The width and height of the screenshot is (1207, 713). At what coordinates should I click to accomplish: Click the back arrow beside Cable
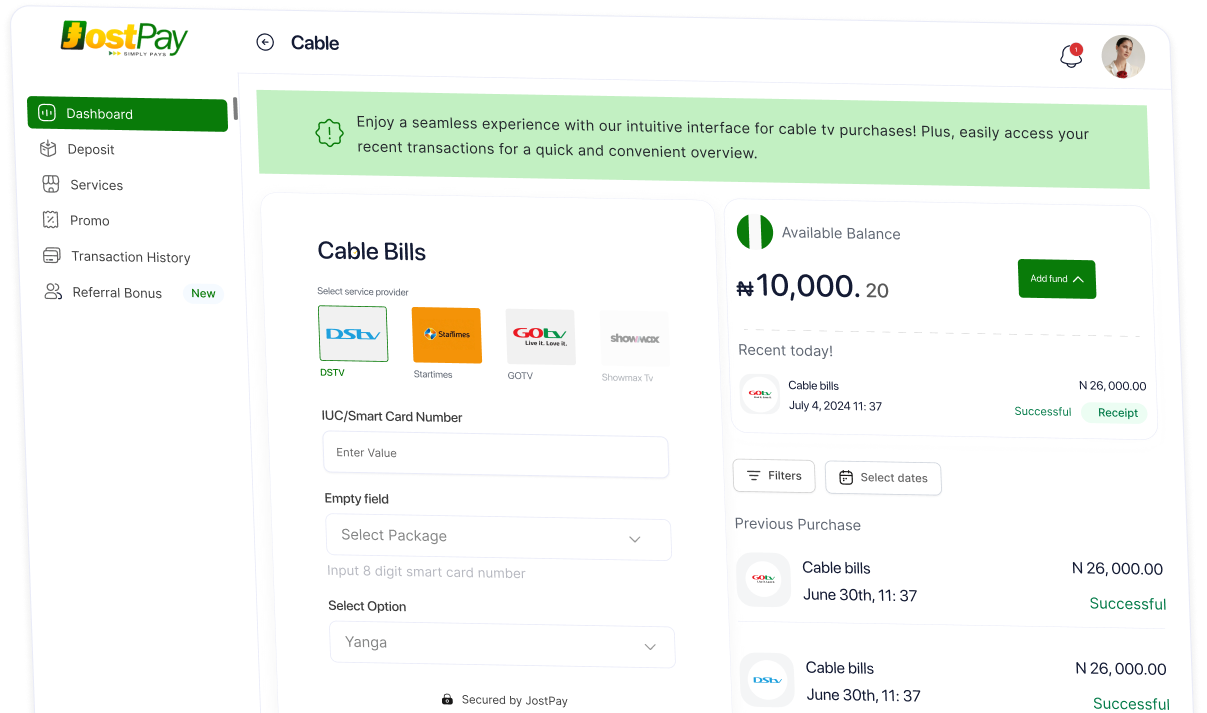coord(265,42)
